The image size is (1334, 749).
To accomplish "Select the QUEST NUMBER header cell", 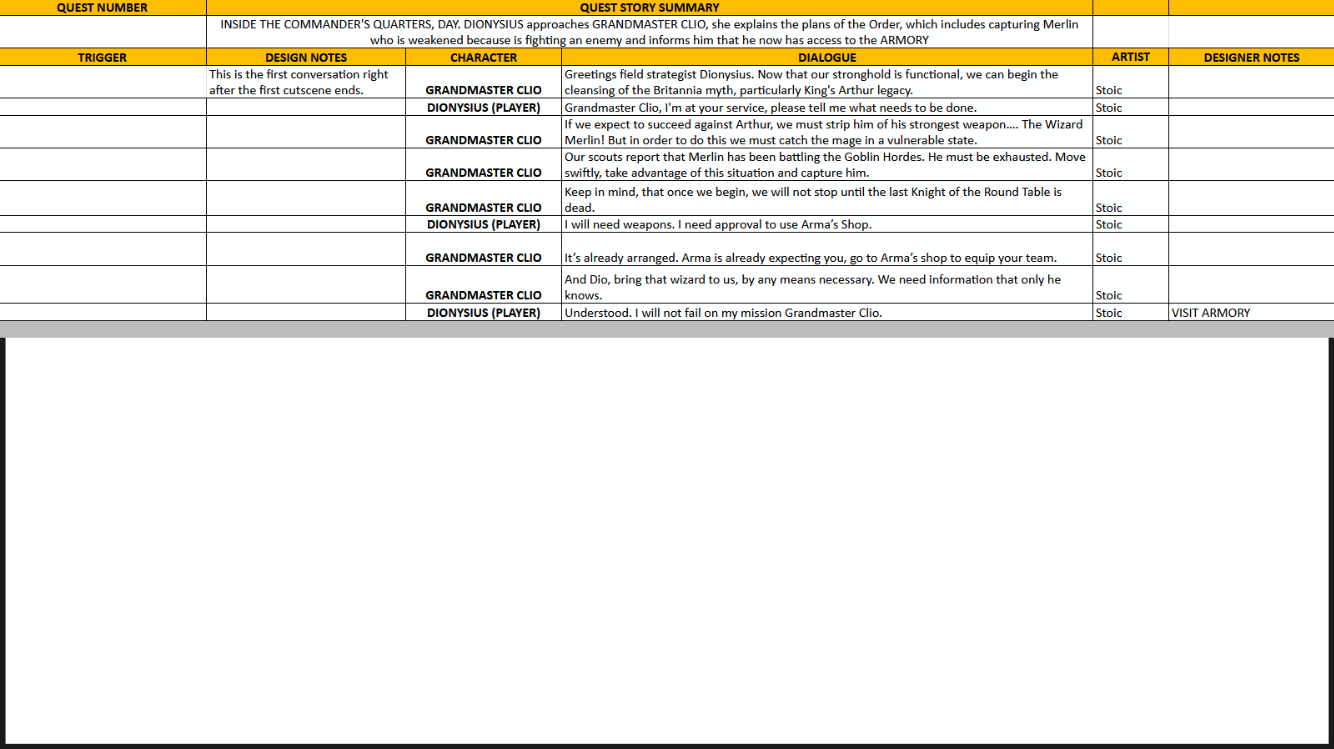I will pos(102,8).
